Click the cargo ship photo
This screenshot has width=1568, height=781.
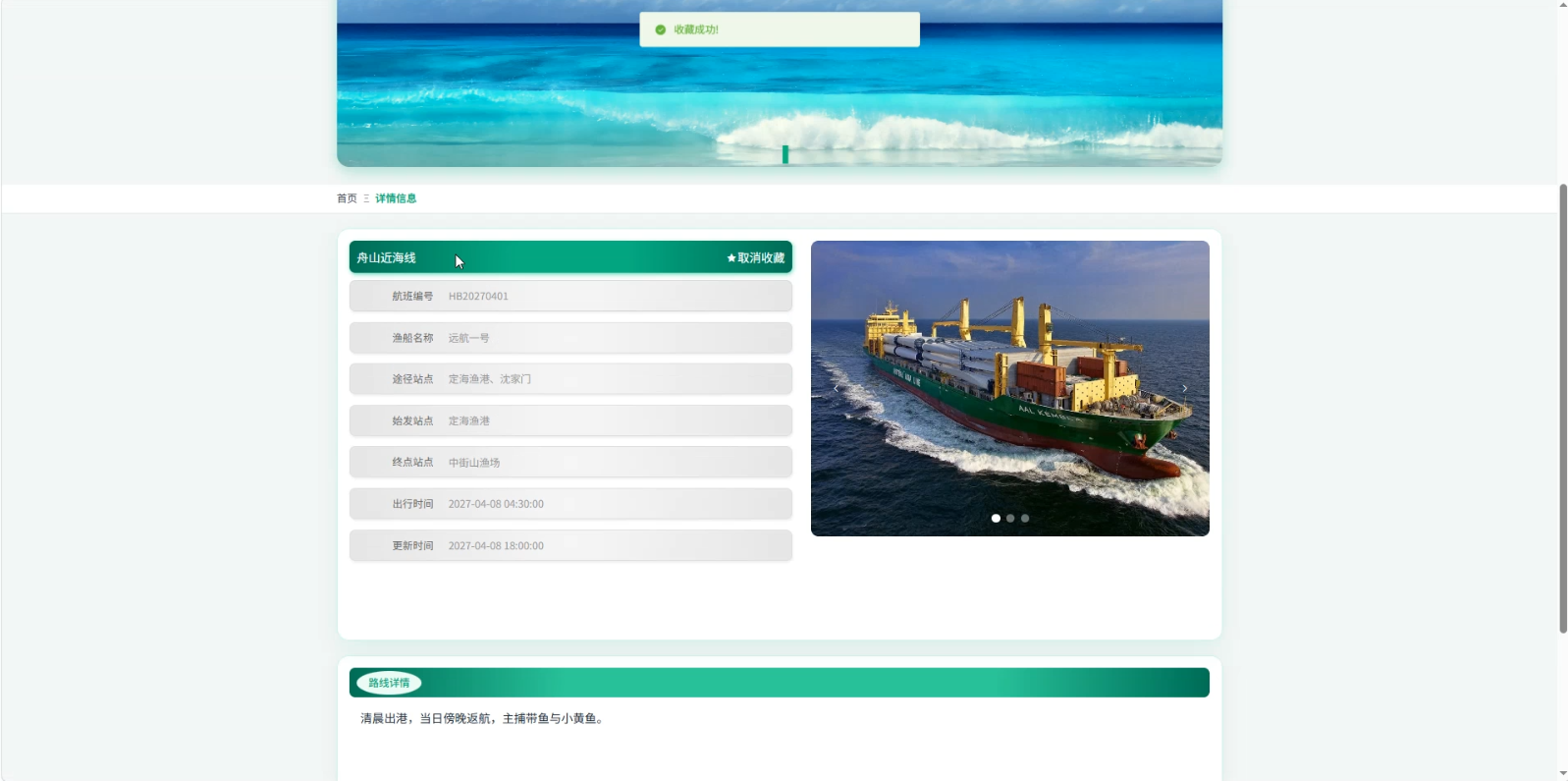click(1010, 388)
